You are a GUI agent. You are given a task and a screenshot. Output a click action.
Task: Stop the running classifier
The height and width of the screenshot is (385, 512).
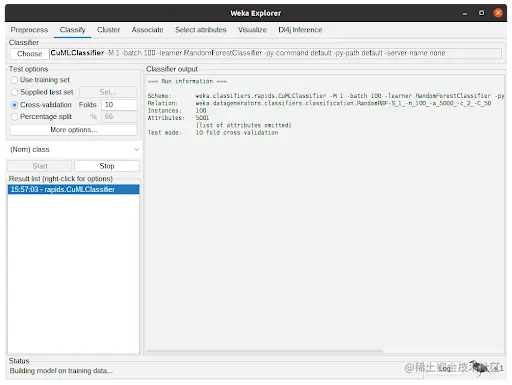tap(107, 166)
